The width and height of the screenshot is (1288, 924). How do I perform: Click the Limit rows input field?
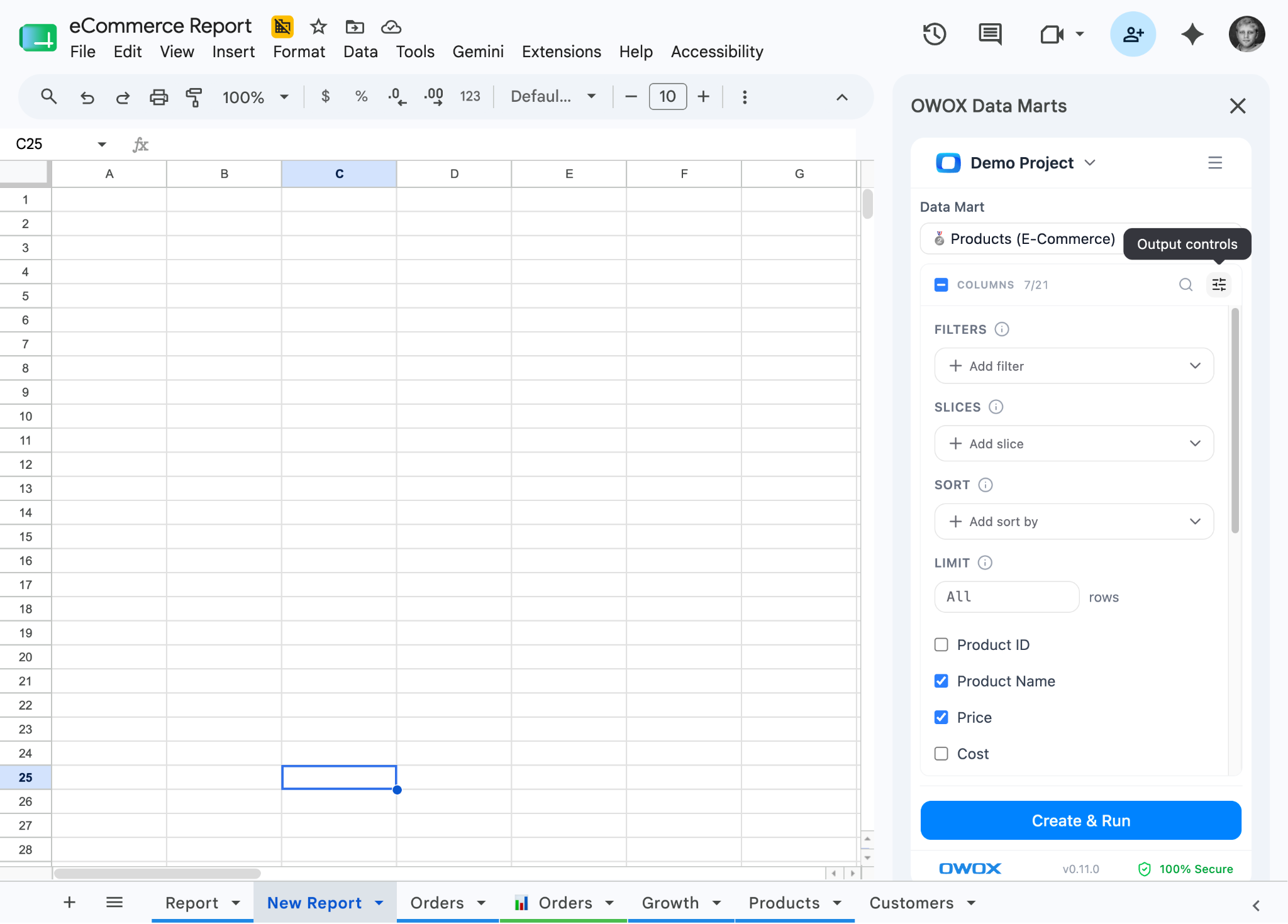[x=1006, y=597]
